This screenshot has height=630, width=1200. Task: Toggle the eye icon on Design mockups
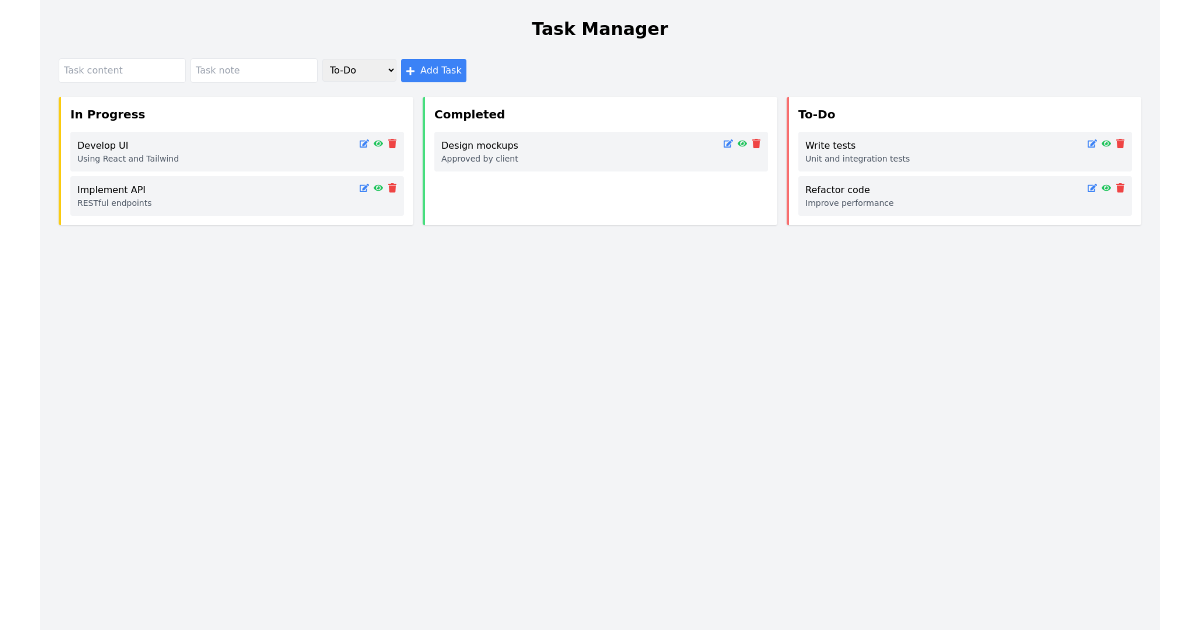coord(742,143)
